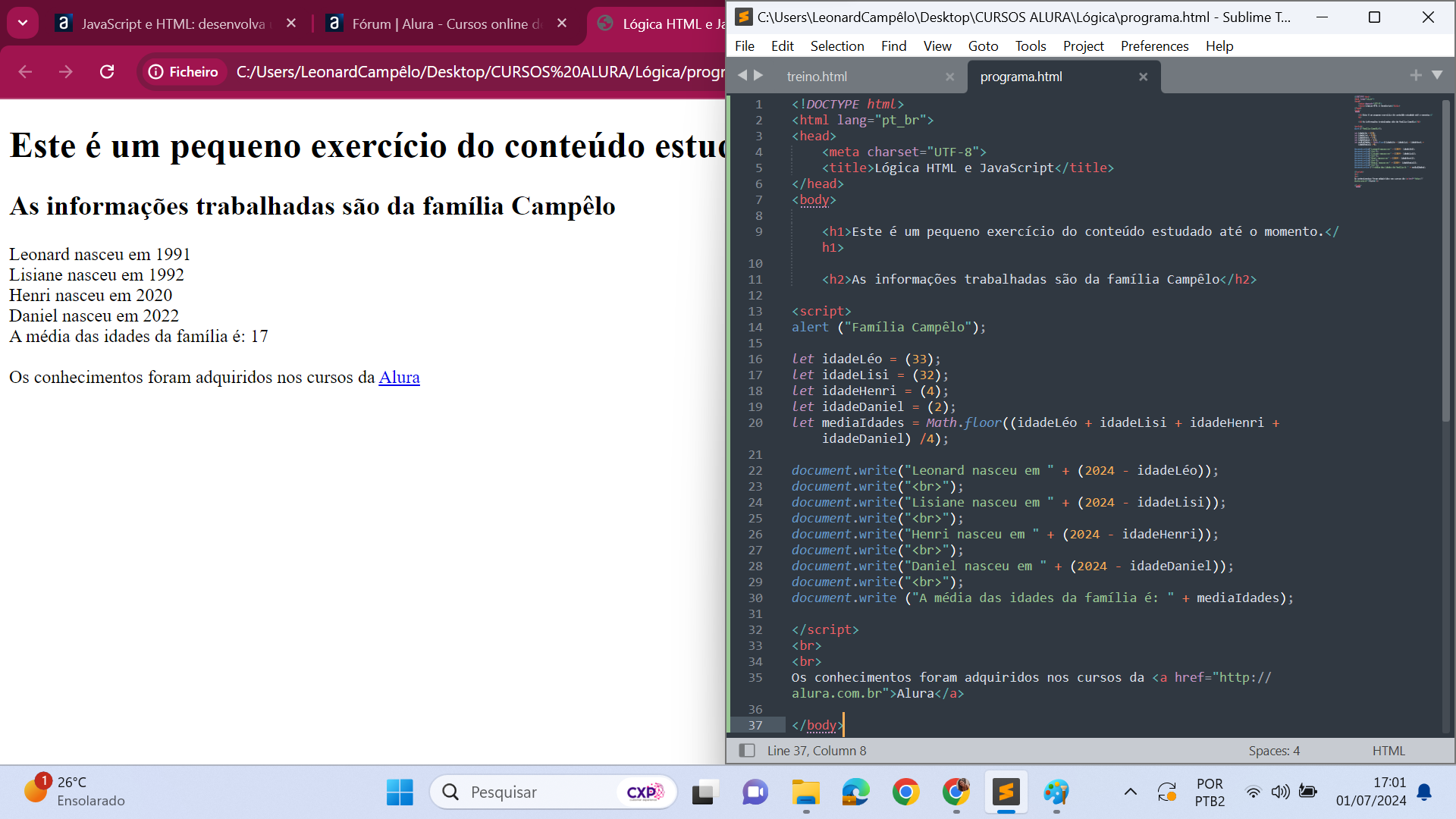Click the Ficheiro site info chip
The width and height of the screenshot is (1456, 819).
click(x=184, y=71)
